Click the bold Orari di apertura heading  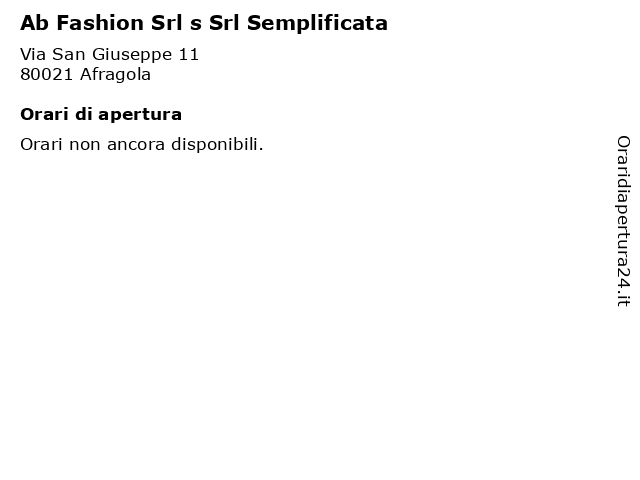pos(101,114)
